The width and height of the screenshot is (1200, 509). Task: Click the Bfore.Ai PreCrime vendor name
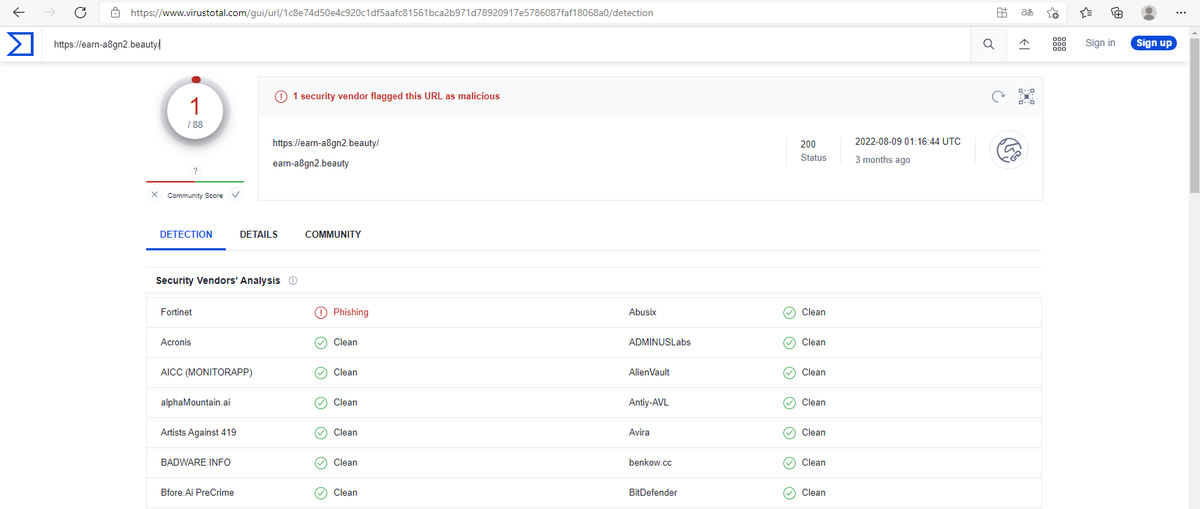click(197, 492)
